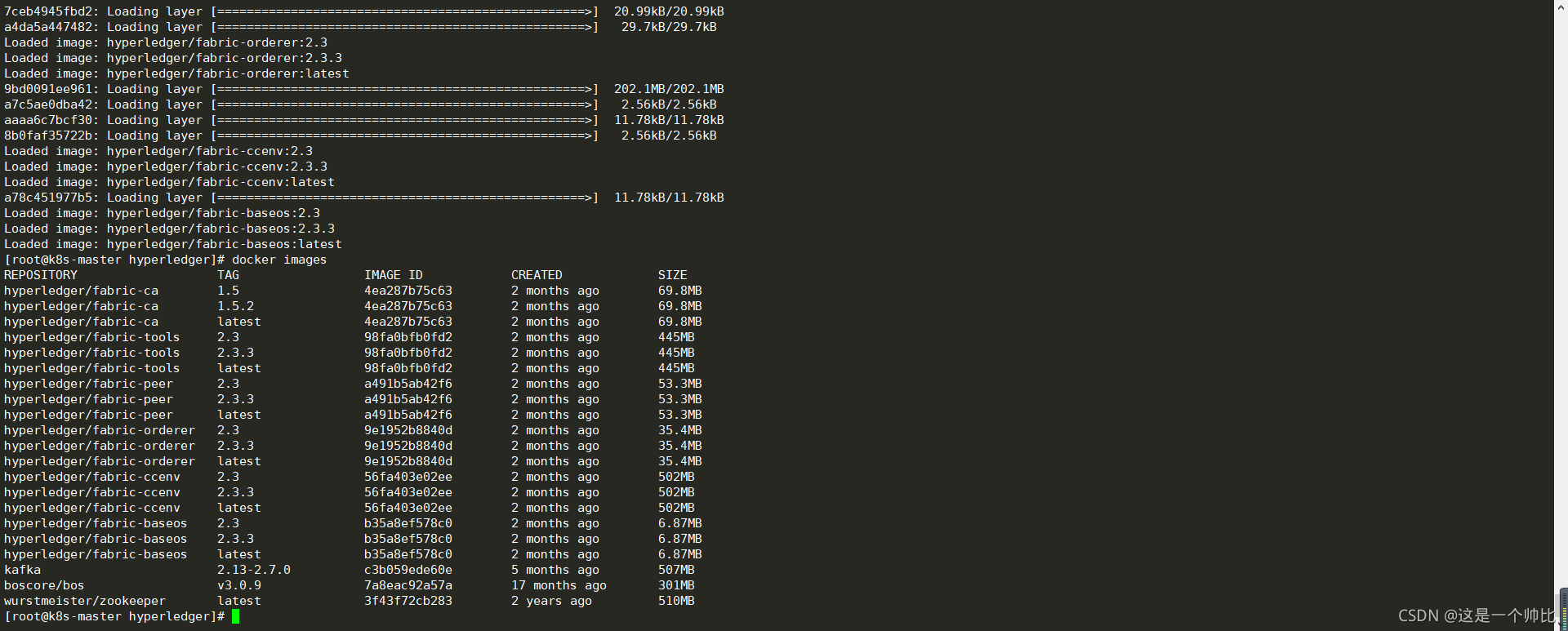Click size 301MB for boscore/bos
Image resolution: width=1568 pixels, height=631 pixels.
point(676,585)
